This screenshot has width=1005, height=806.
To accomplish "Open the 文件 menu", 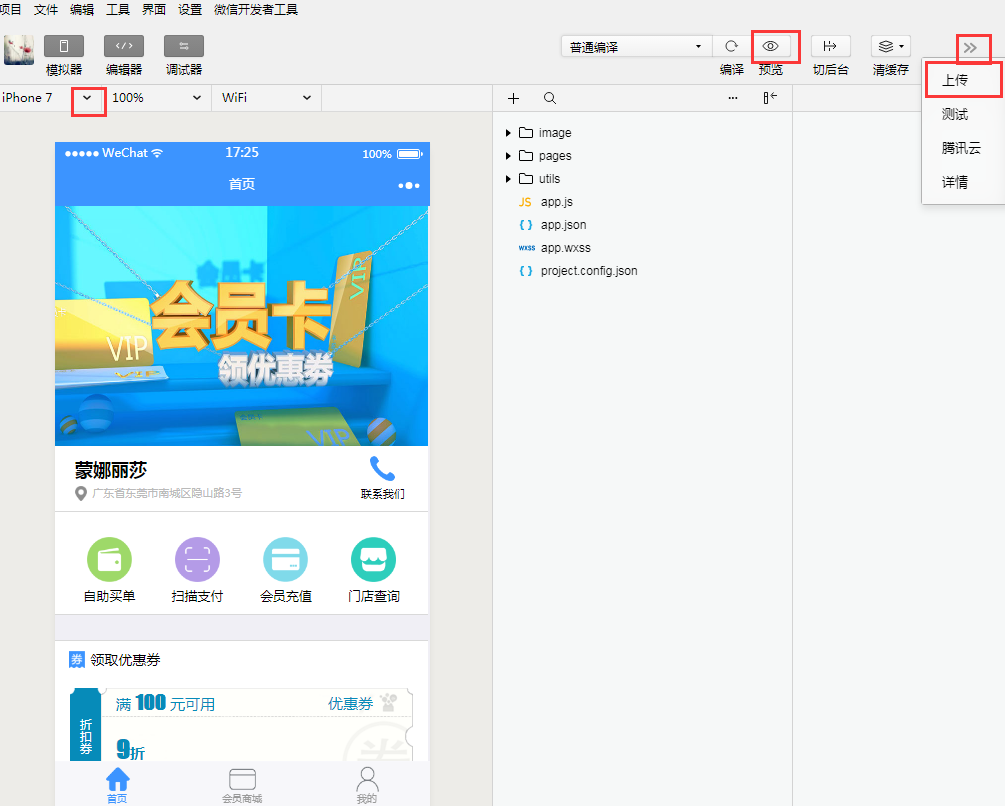I will pos(46,10).
